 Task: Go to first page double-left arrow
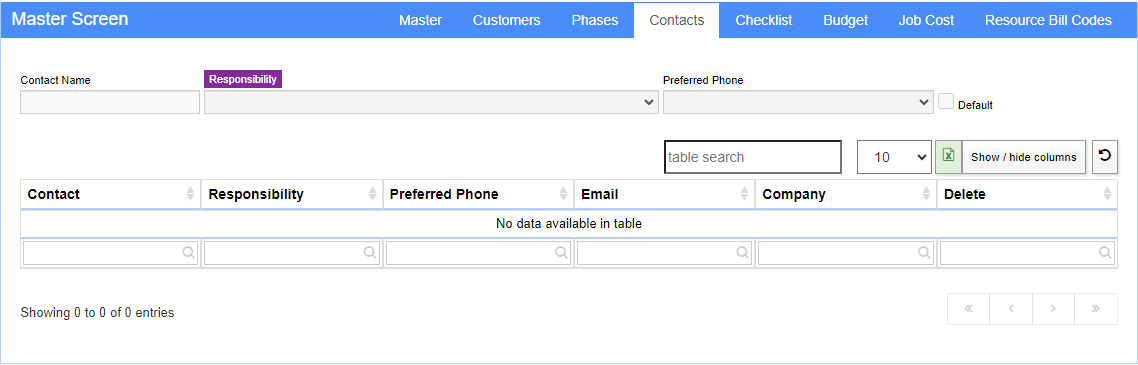968,308
